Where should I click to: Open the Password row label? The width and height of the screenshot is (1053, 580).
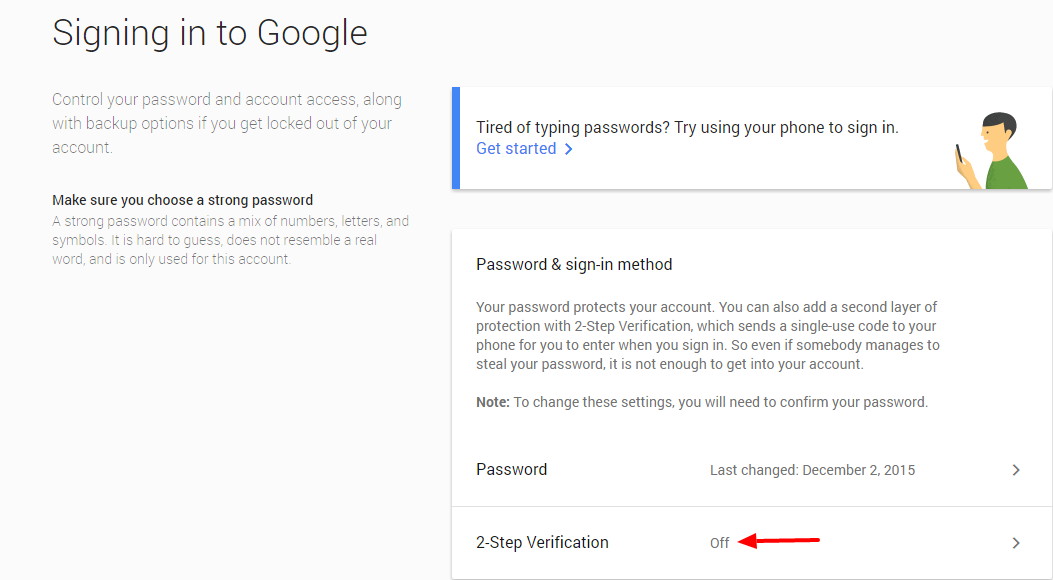(x=511, y=470)
